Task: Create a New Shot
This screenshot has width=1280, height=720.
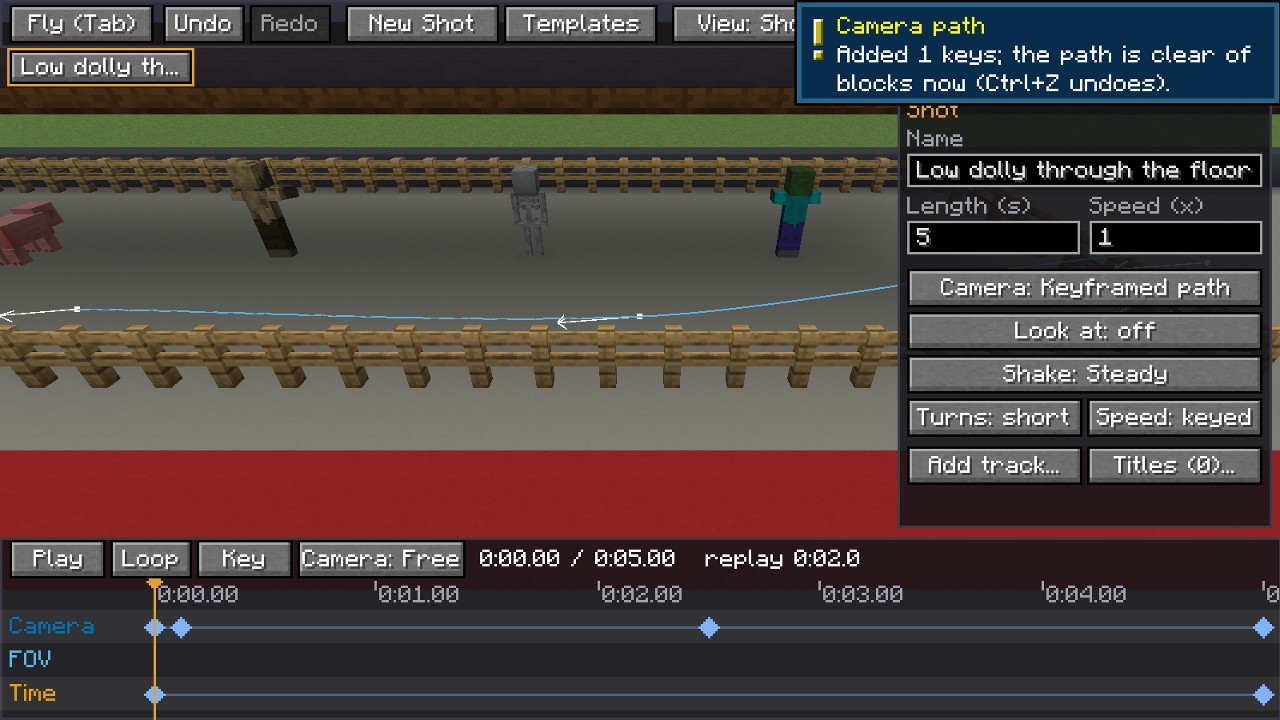Action: (421, 24)
